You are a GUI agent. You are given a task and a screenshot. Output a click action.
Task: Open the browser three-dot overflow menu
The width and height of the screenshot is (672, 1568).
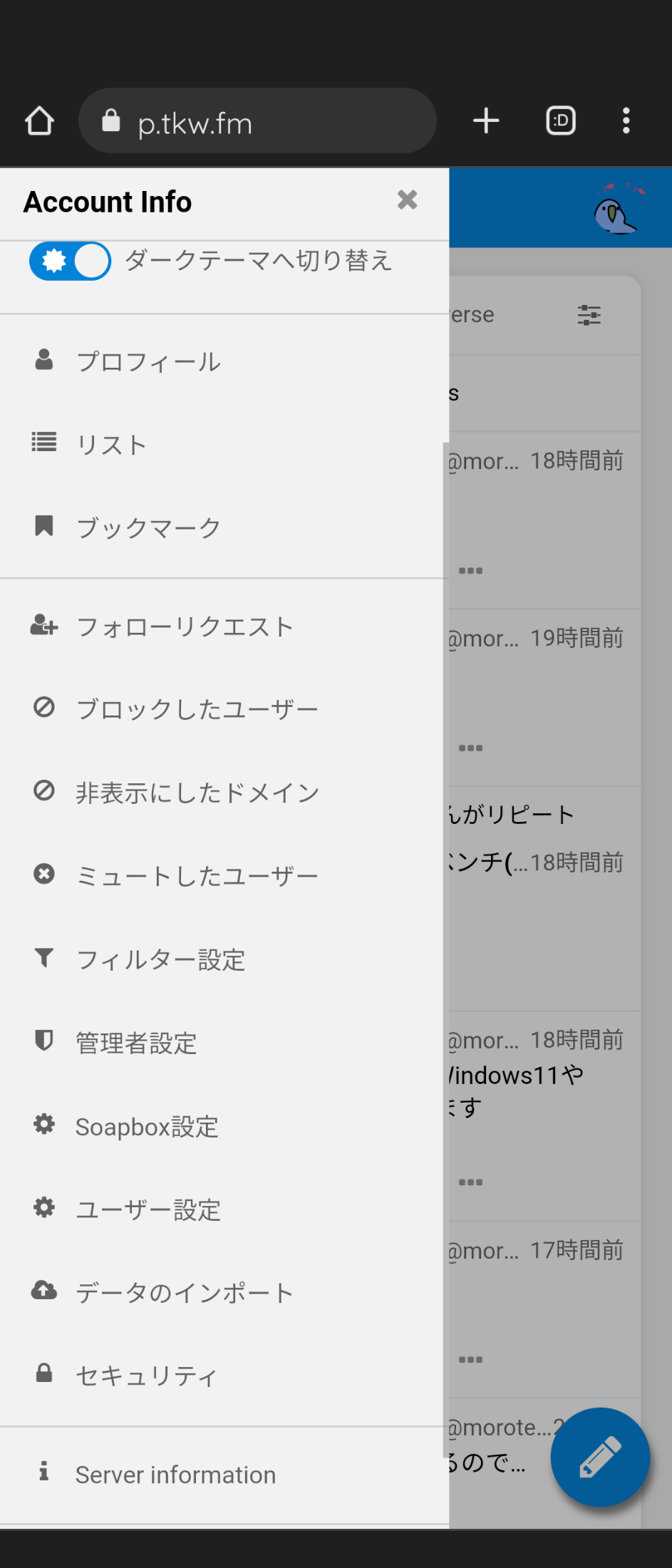[x=626, y=121]
